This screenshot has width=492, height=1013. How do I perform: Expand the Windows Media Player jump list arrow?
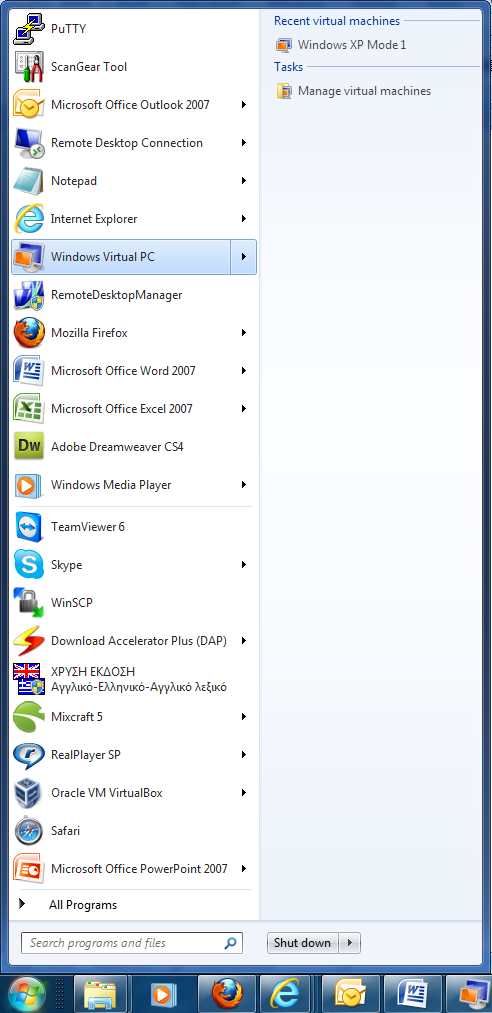(244, 485)
